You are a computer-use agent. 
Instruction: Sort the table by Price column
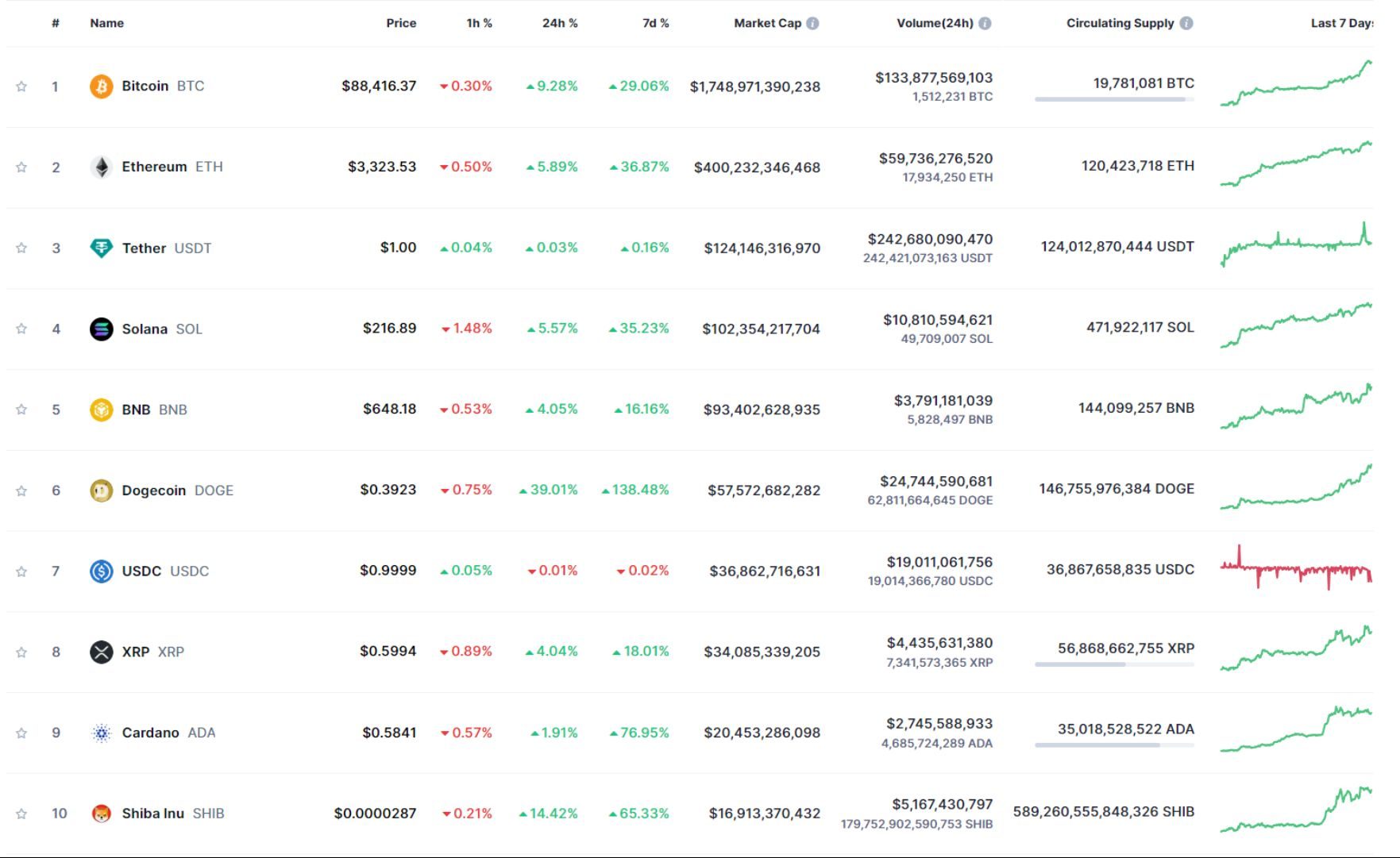pyautogui.click(x=401, y=23)
